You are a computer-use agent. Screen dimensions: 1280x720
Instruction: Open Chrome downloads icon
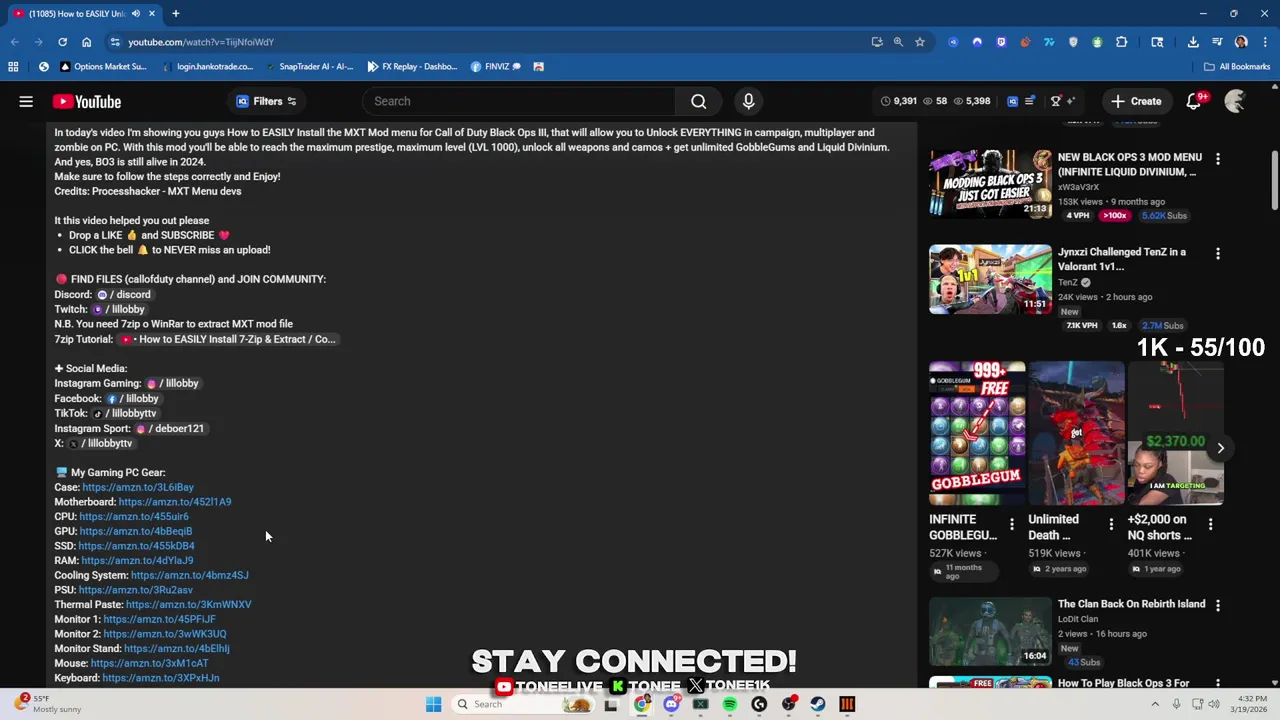tap(1193, 42)
